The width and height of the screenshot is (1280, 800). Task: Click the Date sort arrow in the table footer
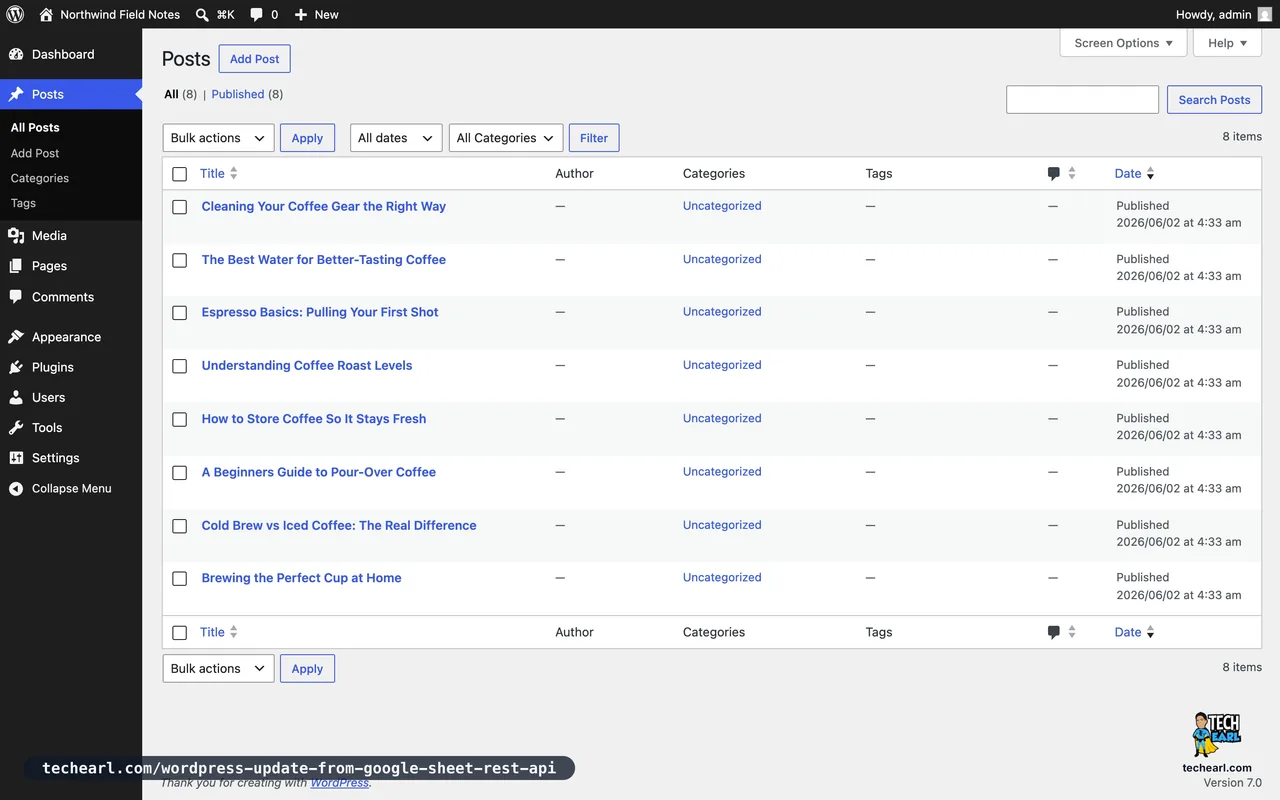click(1150, 632)
